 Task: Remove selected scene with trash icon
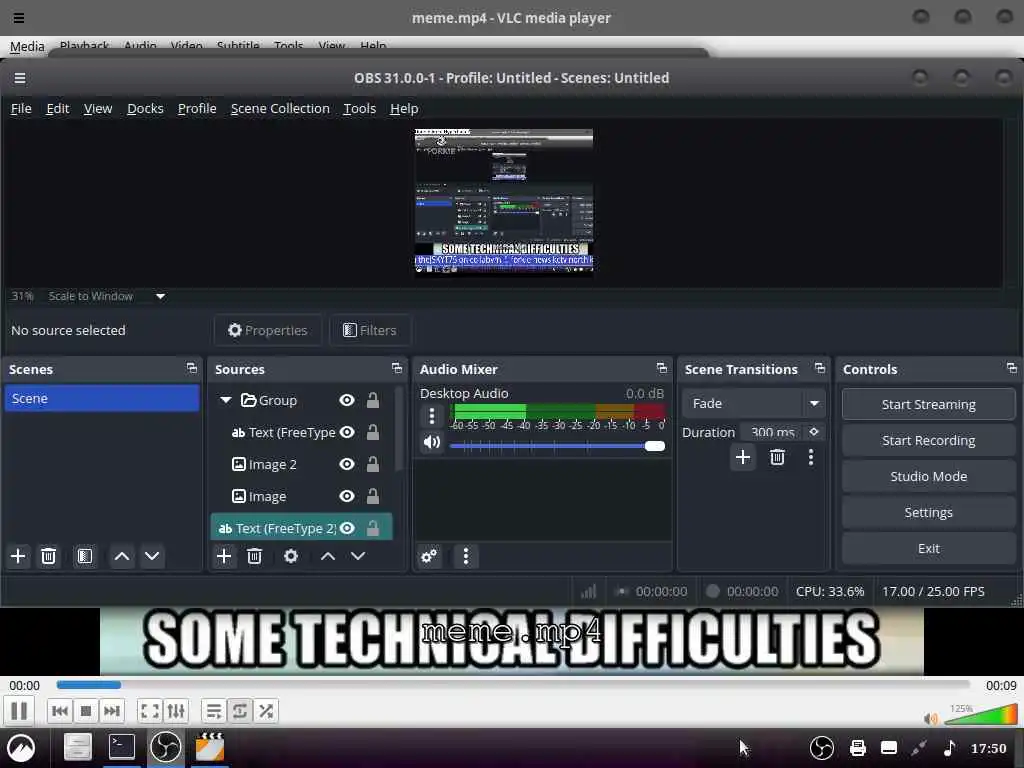[48, 556]
